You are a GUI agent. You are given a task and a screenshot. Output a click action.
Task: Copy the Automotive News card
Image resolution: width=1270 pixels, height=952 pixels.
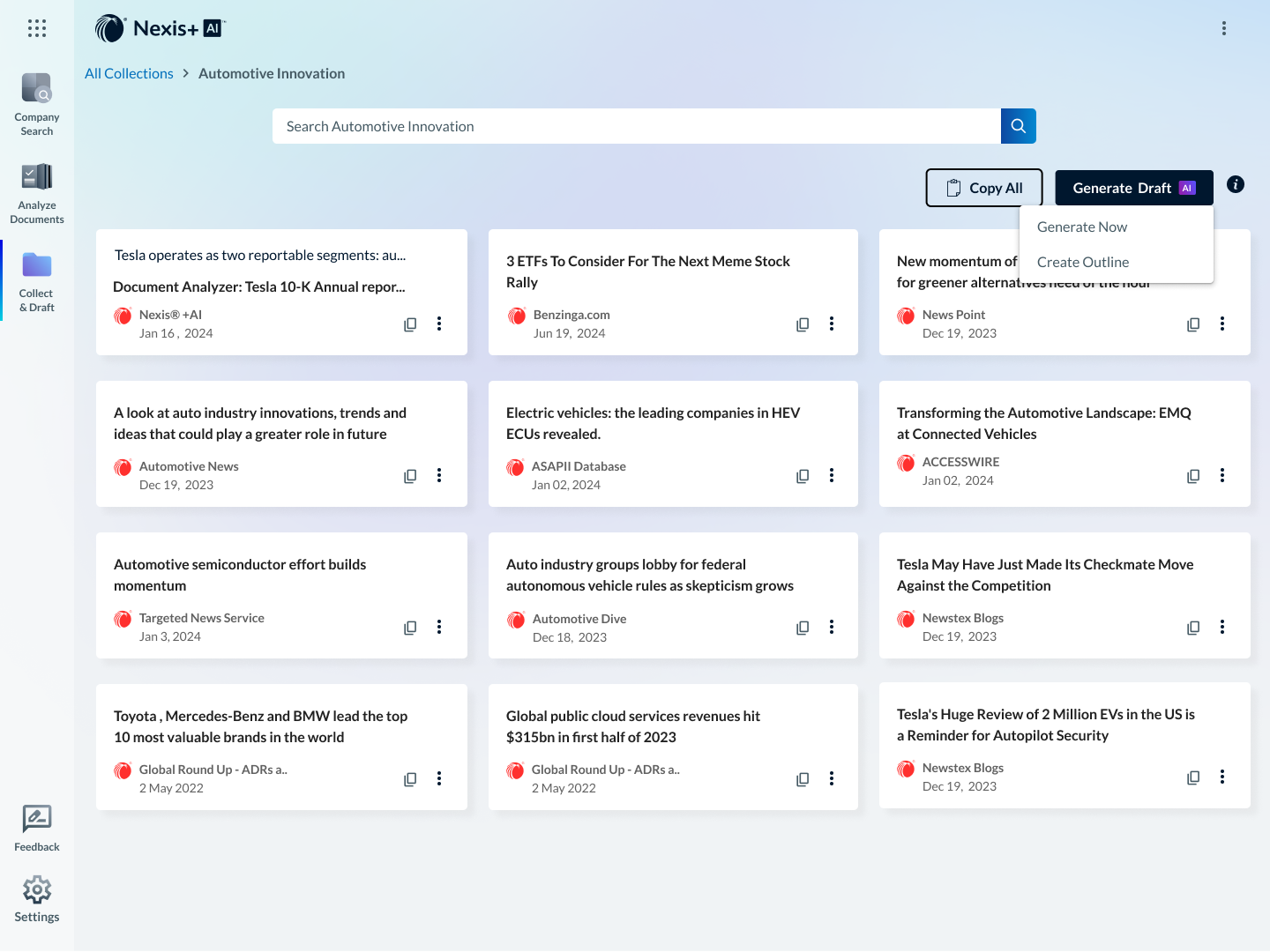click(410, 476)
